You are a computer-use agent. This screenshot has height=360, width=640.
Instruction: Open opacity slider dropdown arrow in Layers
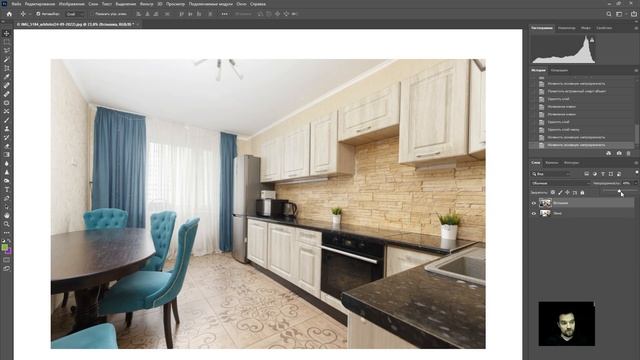pos(635,183)
